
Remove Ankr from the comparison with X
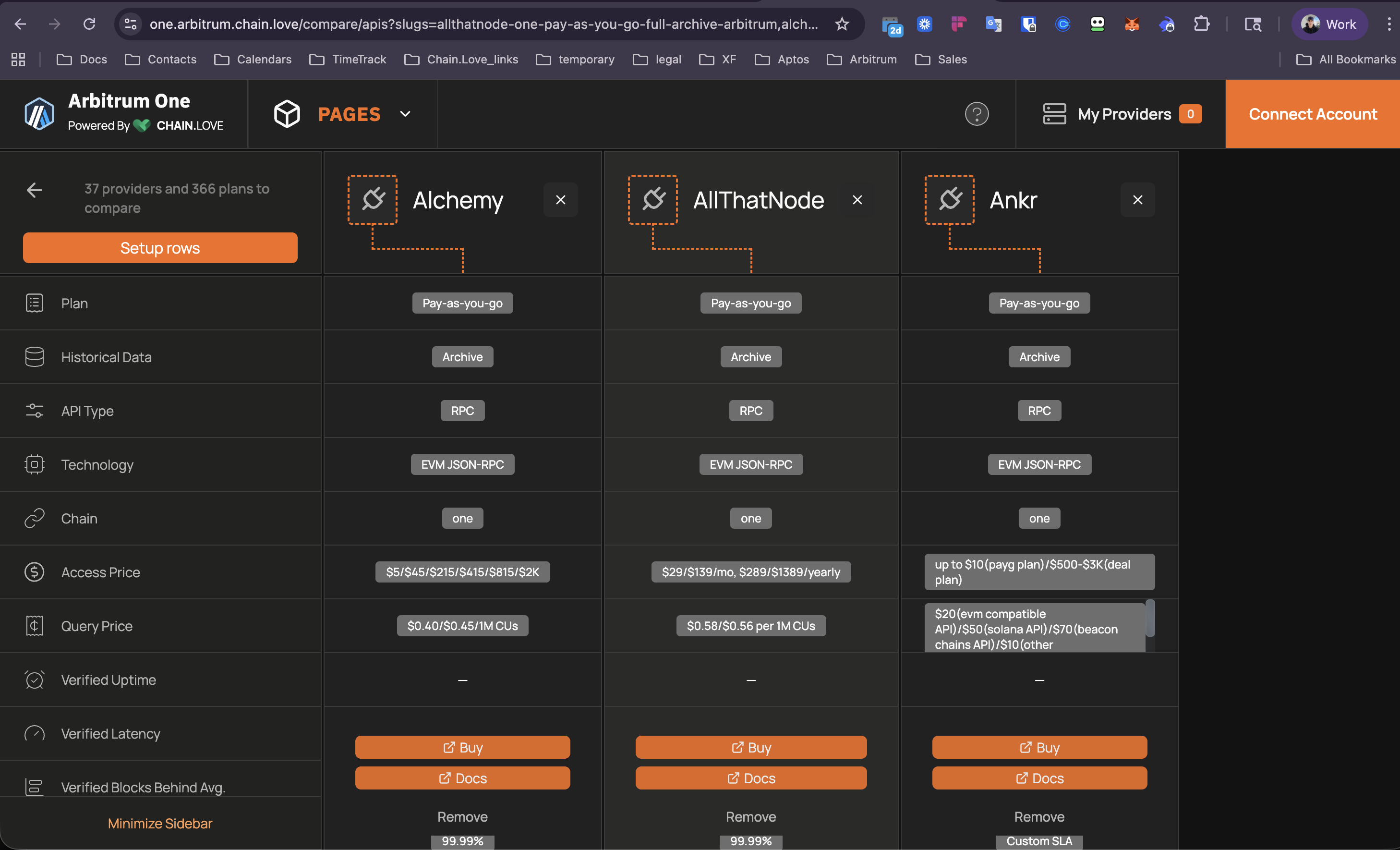click(x=1137, y=200)
